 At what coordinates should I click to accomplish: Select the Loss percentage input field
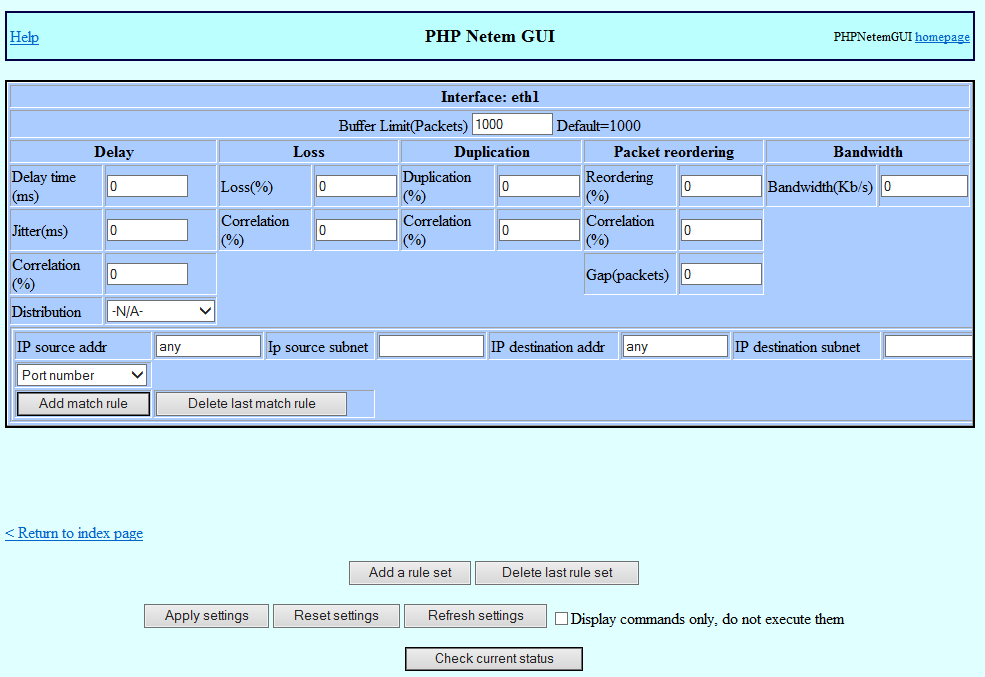coord(354,185)
